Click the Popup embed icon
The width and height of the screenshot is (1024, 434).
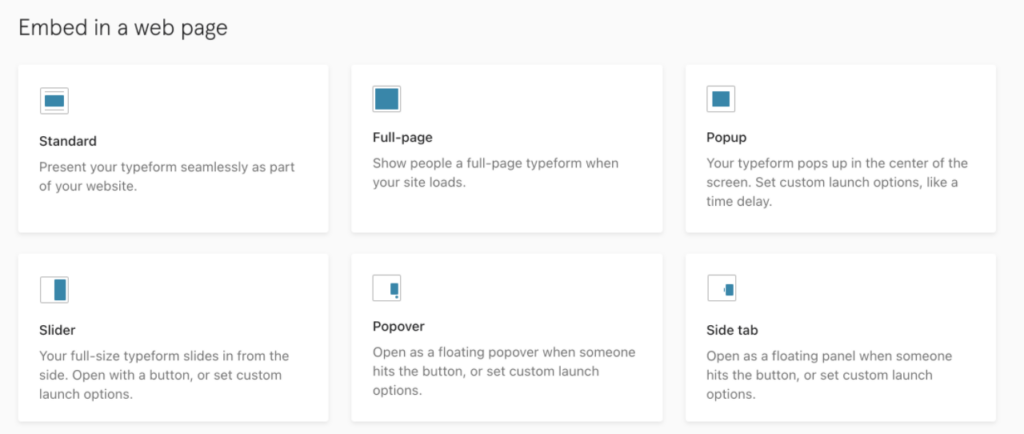(721, 99)
